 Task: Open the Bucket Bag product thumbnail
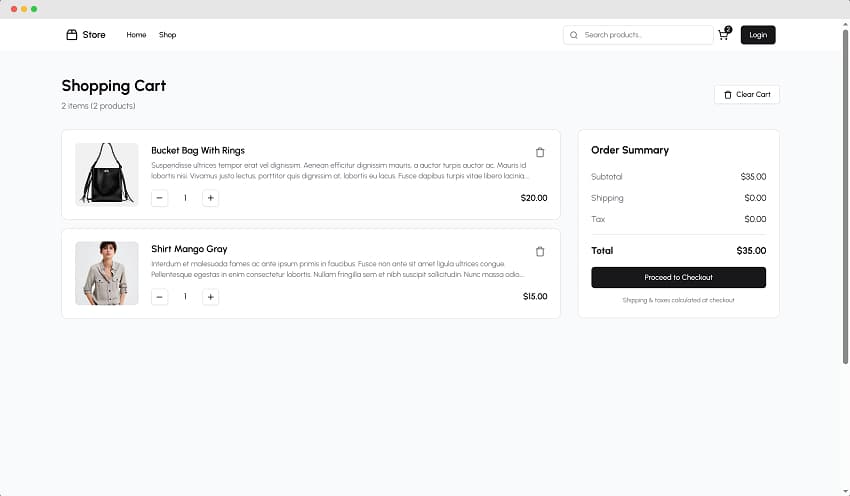tap(107, 175)
